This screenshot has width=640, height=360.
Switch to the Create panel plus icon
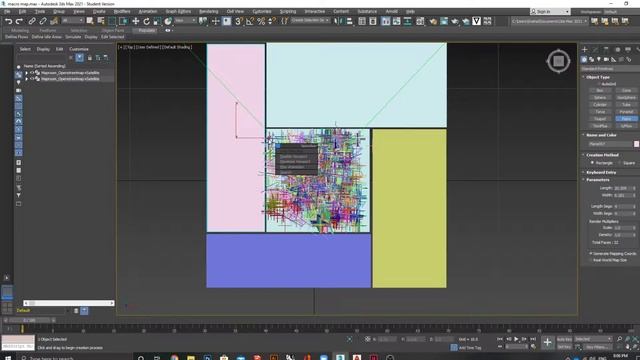pos(584,49)
